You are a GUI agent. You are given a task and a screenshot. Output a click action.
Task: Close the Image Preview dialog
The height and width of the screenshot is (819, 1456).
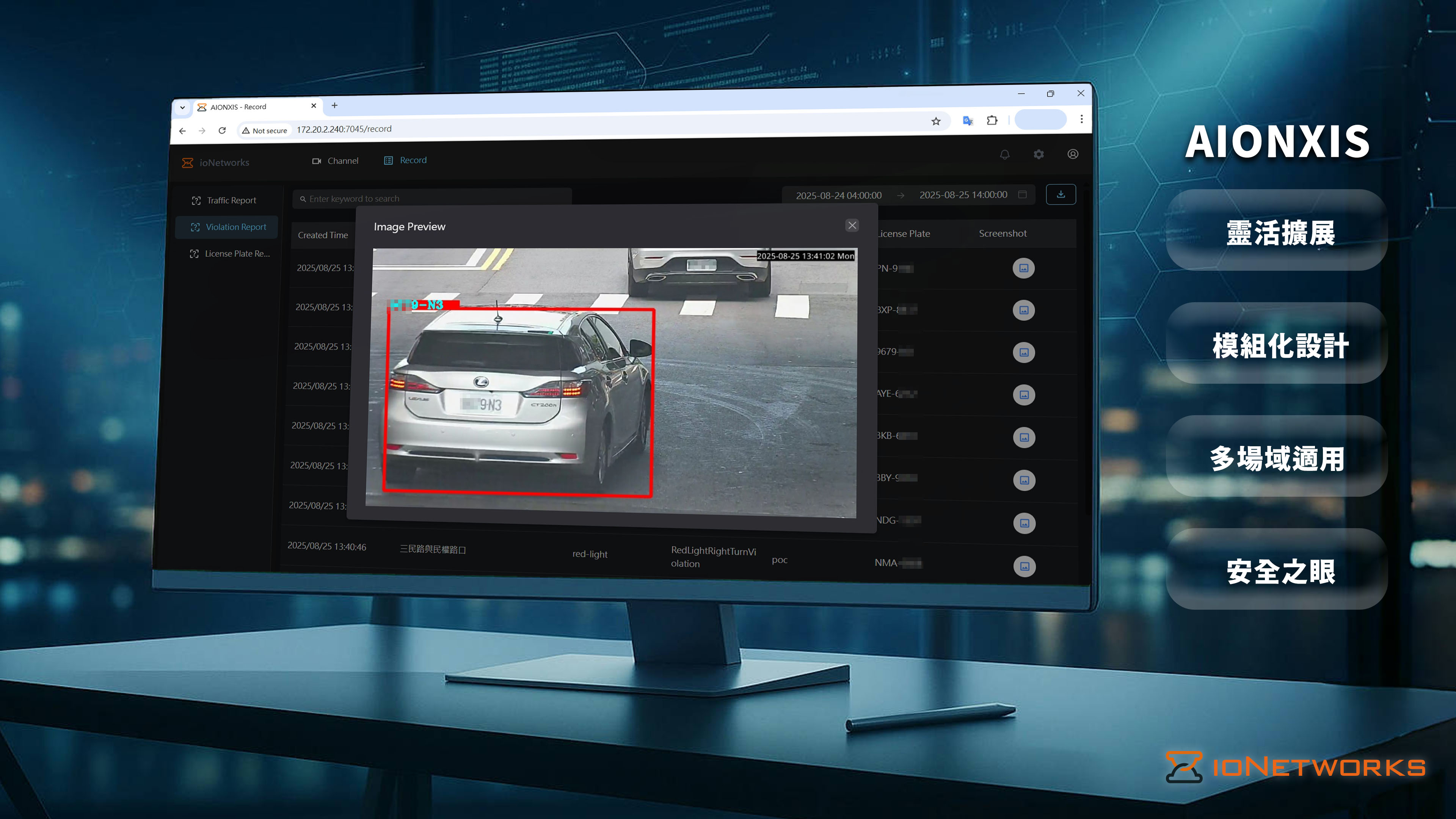(x=852, y=226)
